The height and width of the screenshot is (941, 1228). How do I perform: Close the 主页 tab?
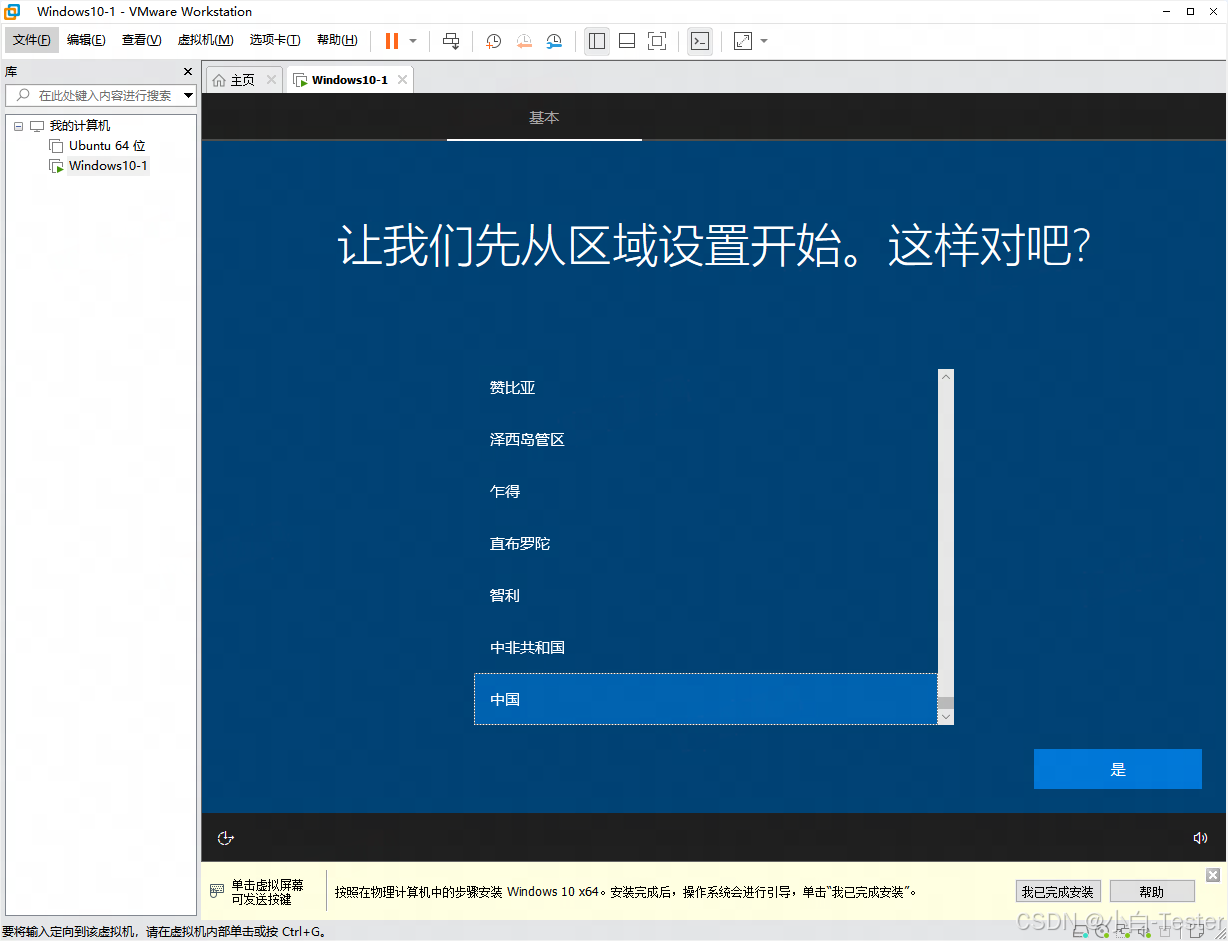coord(271,80)
